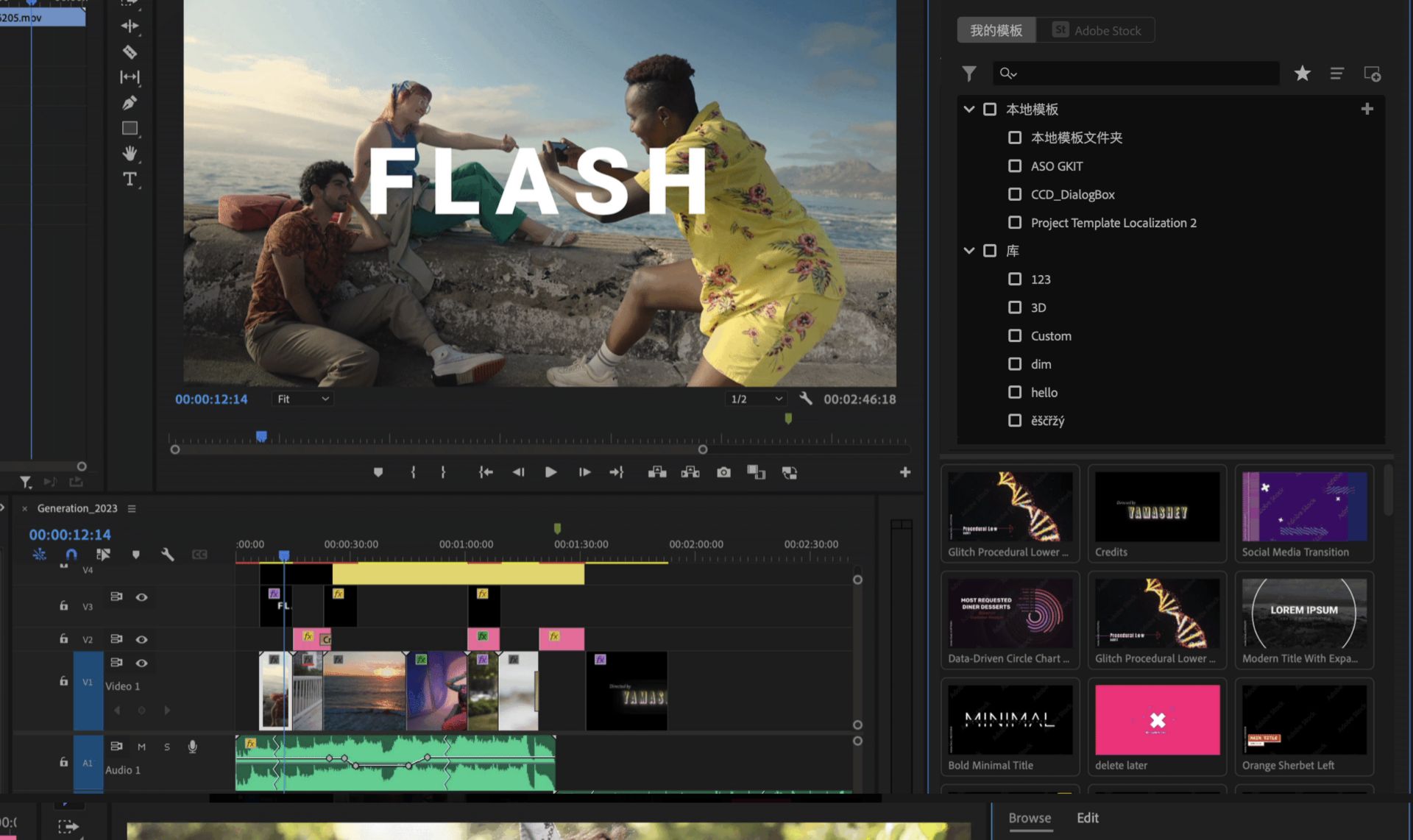Click the Browse tab in Essential Graphics
This screenshot has height=840, width=1413.
click(x=1030, y=818)
